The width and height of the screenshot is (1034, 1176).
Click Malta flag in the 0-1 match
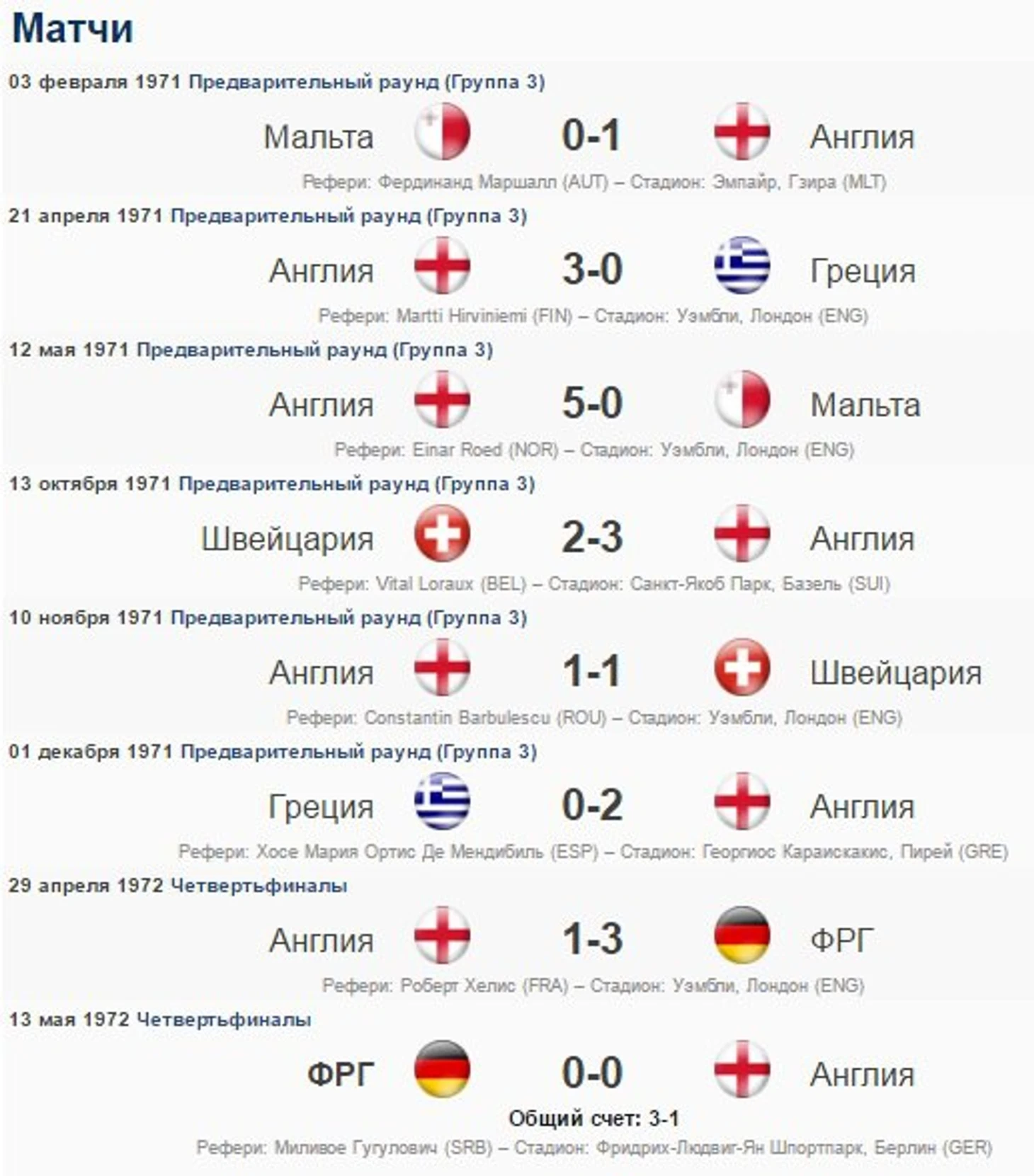click(442, 132)
